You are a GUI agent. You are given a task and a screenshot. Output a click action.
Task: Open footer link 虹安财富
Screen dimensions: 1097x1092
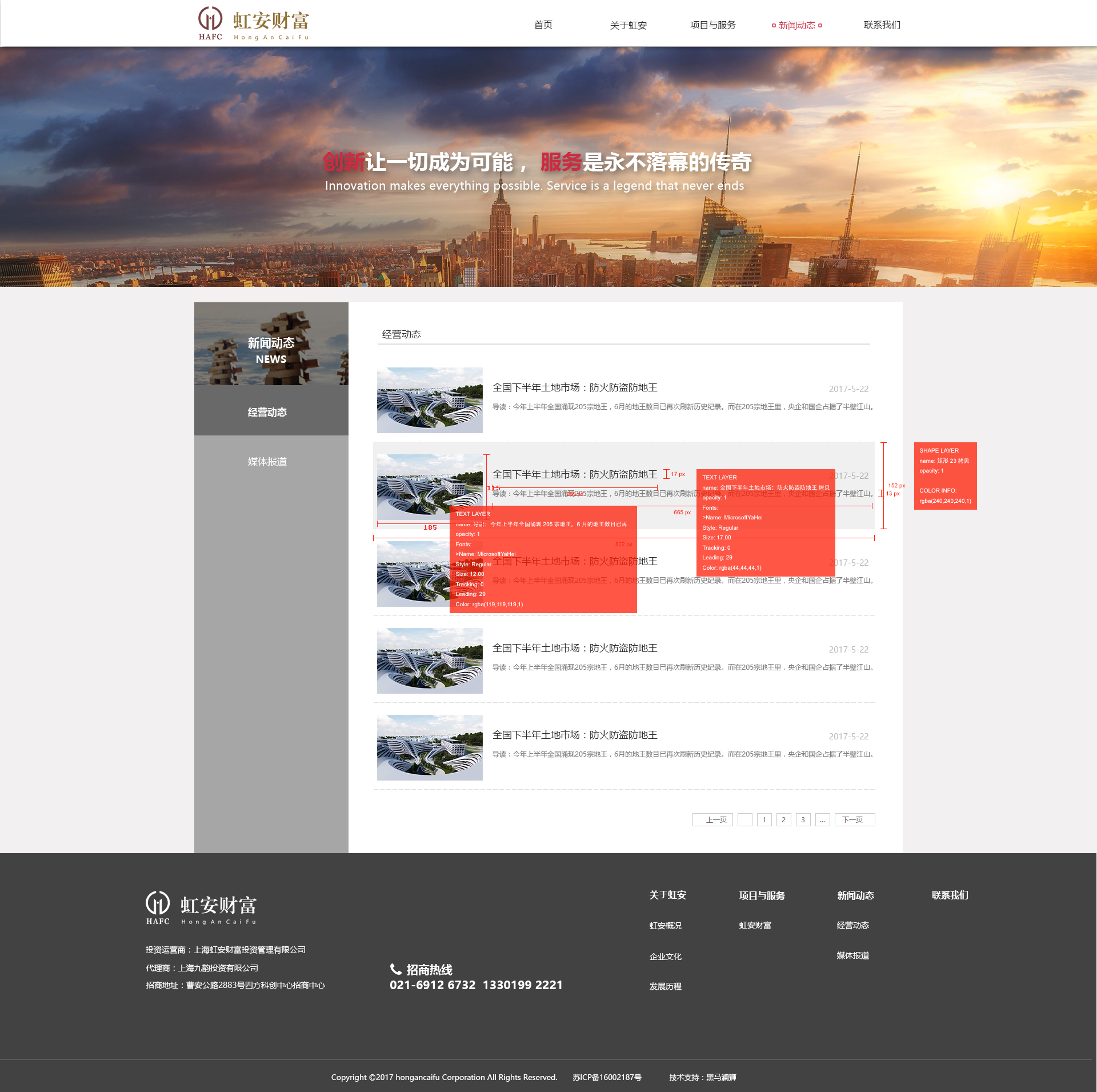click(755, 925)
